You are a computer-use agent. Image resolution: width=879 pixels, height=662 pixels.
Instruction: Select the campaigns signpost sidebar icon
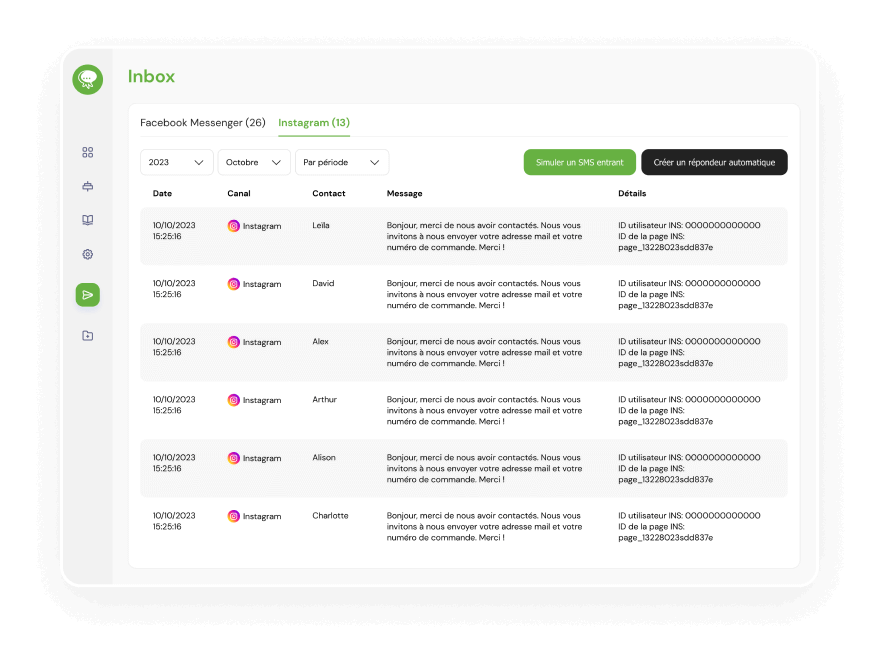pyautogui.click(x=87, y=186)
